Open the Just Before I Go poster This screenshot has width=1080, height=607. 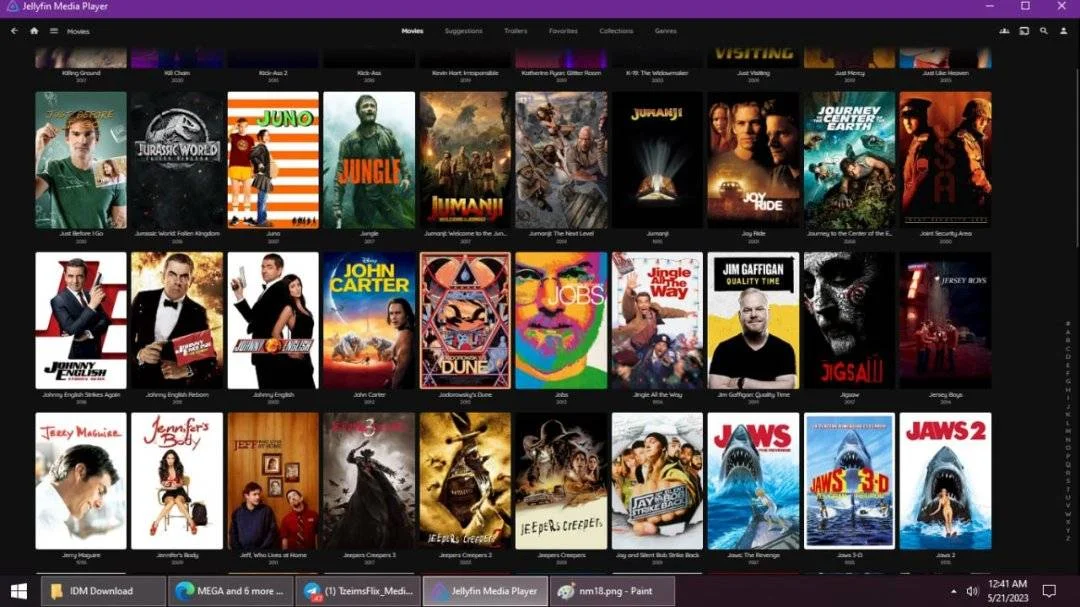pyautogui.click(x=81, y=160)
